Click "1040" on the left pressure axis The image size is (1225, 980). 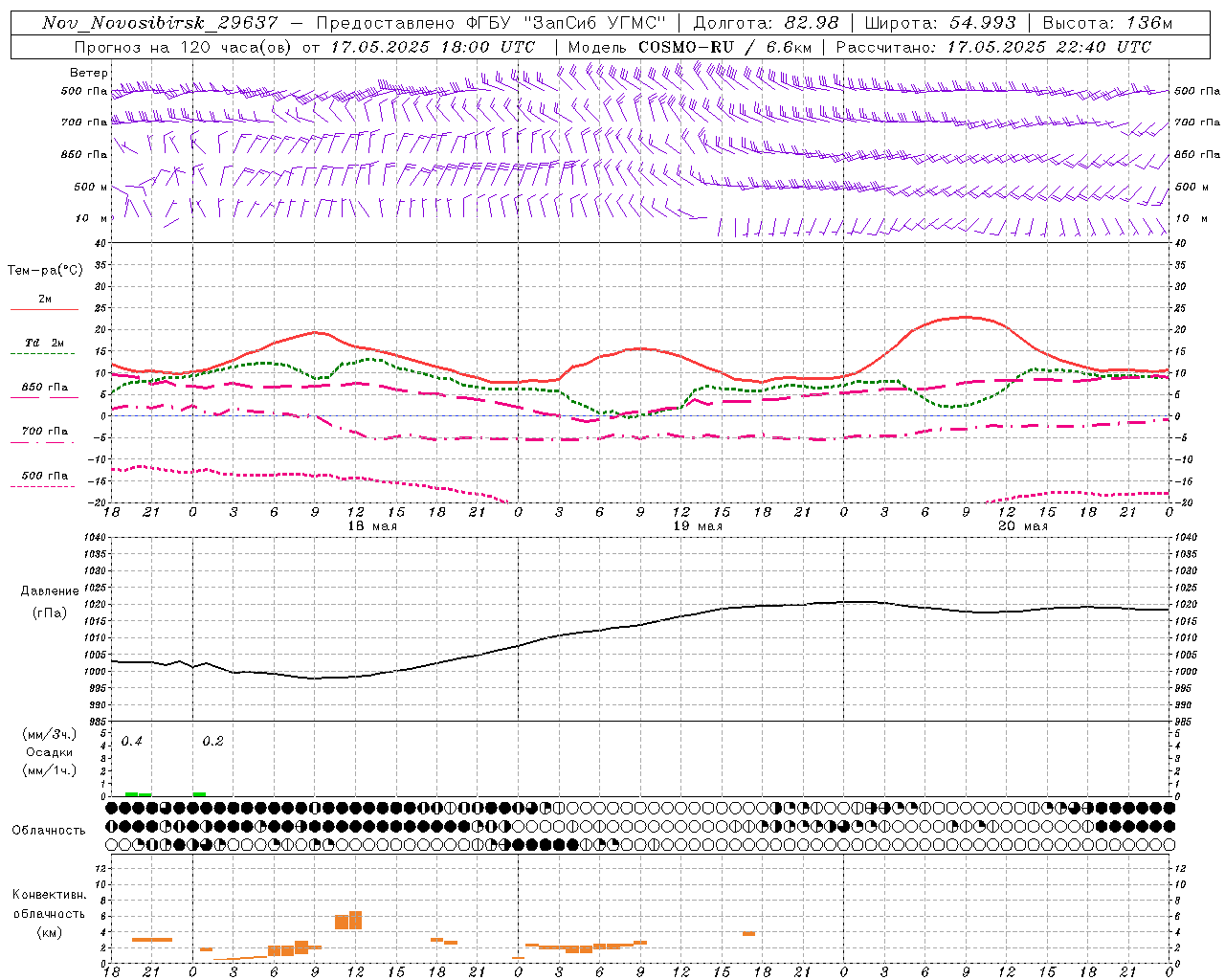tap(95, 538)
